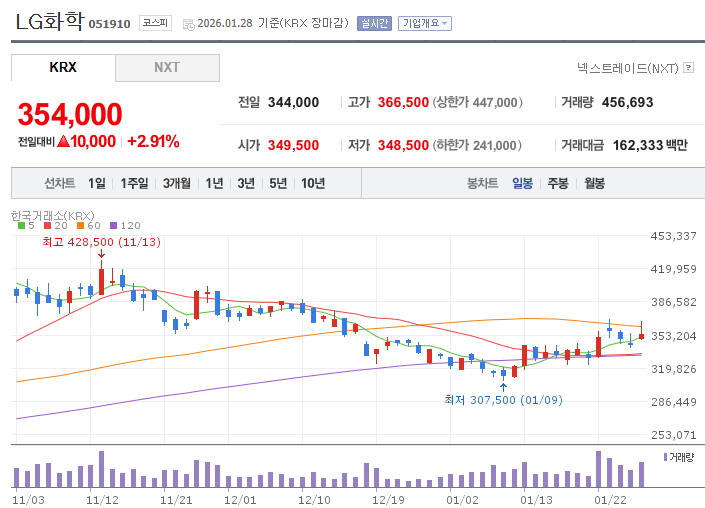Click the 시가 value 349,500
Image resolution: width=705 pixels, height=508 pixels.
pyautogui.click(x=293, y=145)
